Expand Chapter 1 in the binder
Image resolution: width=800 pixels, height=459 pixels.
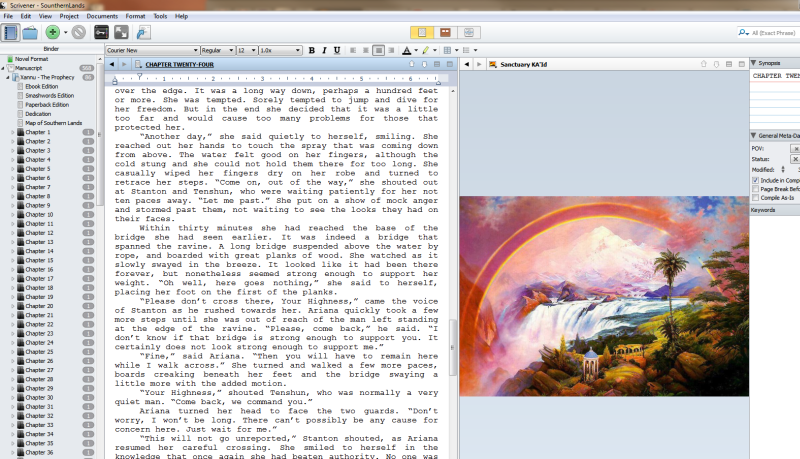13,132
